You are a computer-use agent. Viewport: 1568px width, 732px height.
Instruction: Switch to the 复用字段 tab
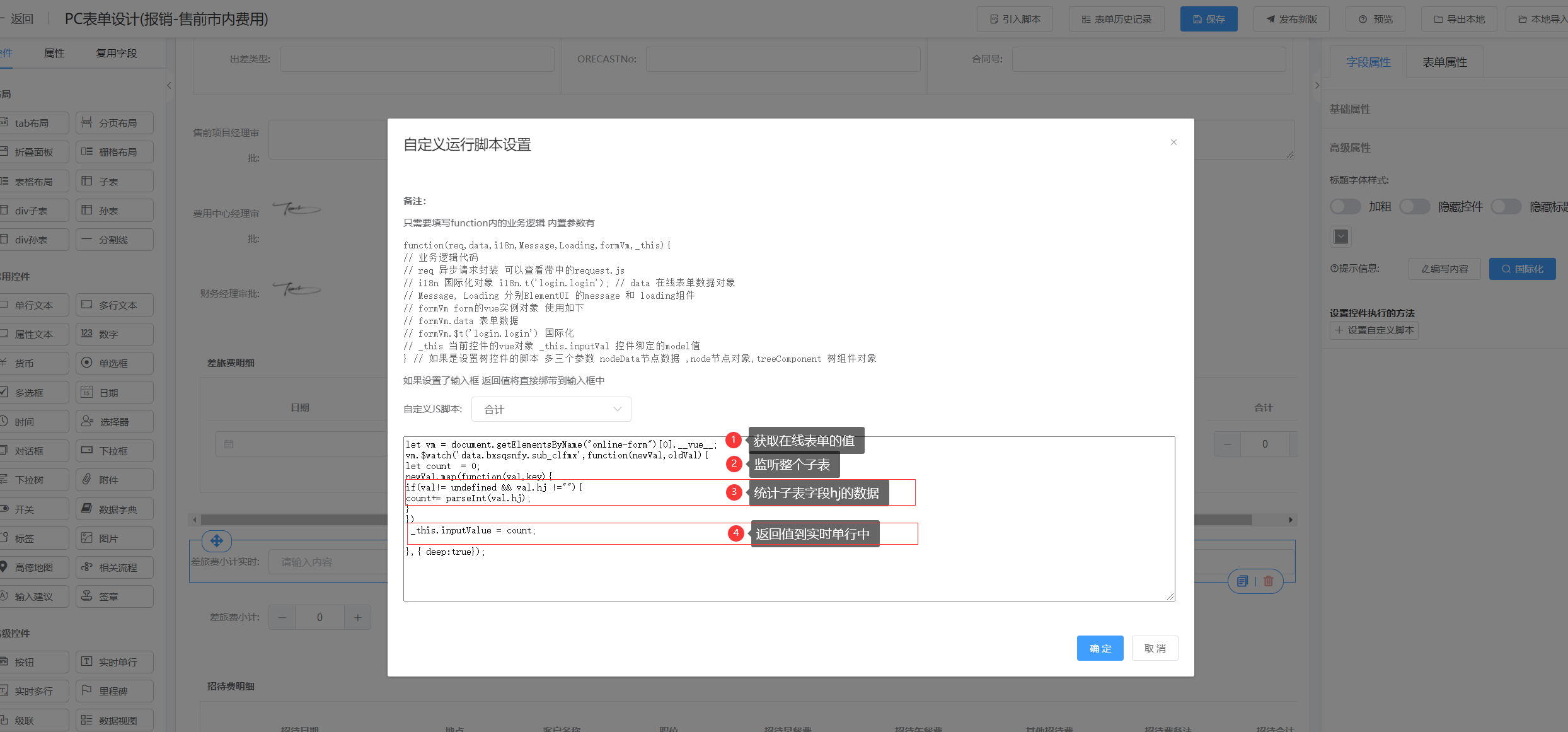[x=116, y=54]
